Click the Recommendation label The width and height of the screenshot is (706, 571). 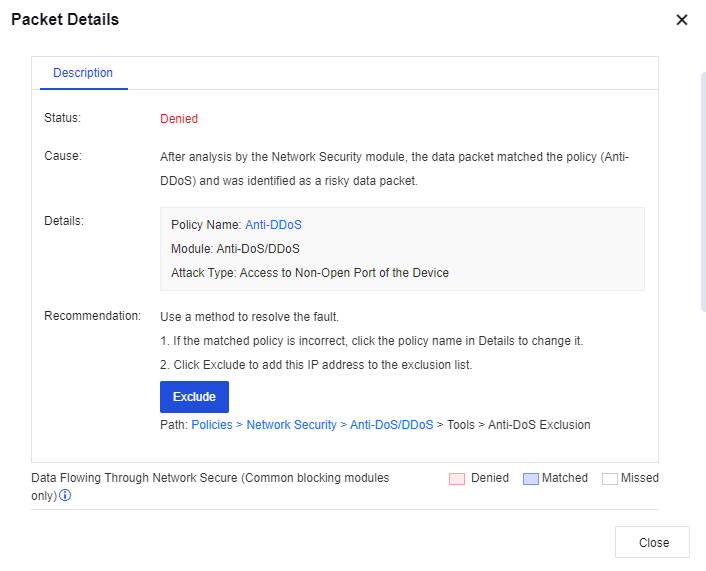coord(92,316)
